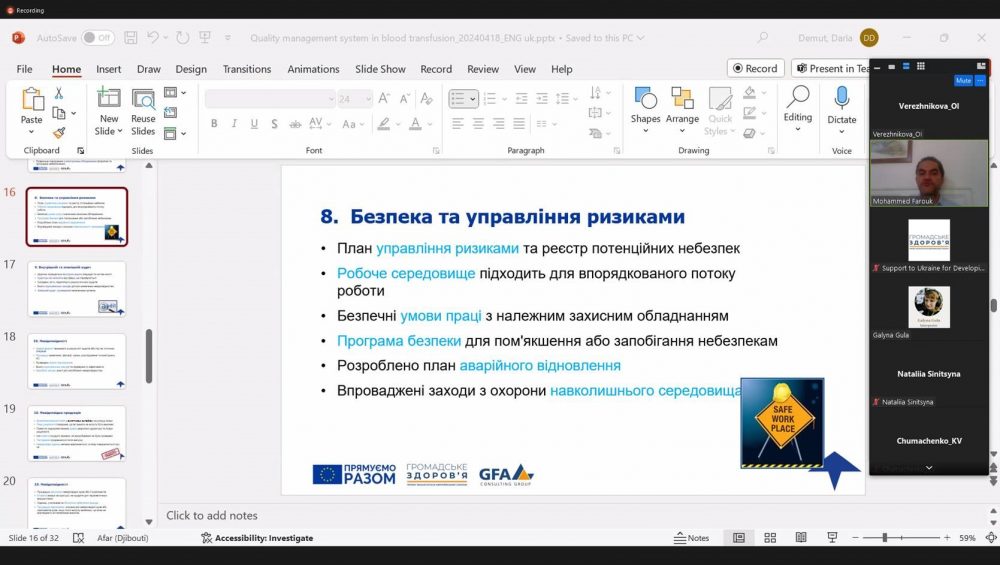Toggle Bold formatting
The height and width of the screenshot is (565, 1000).
(214, 124)
